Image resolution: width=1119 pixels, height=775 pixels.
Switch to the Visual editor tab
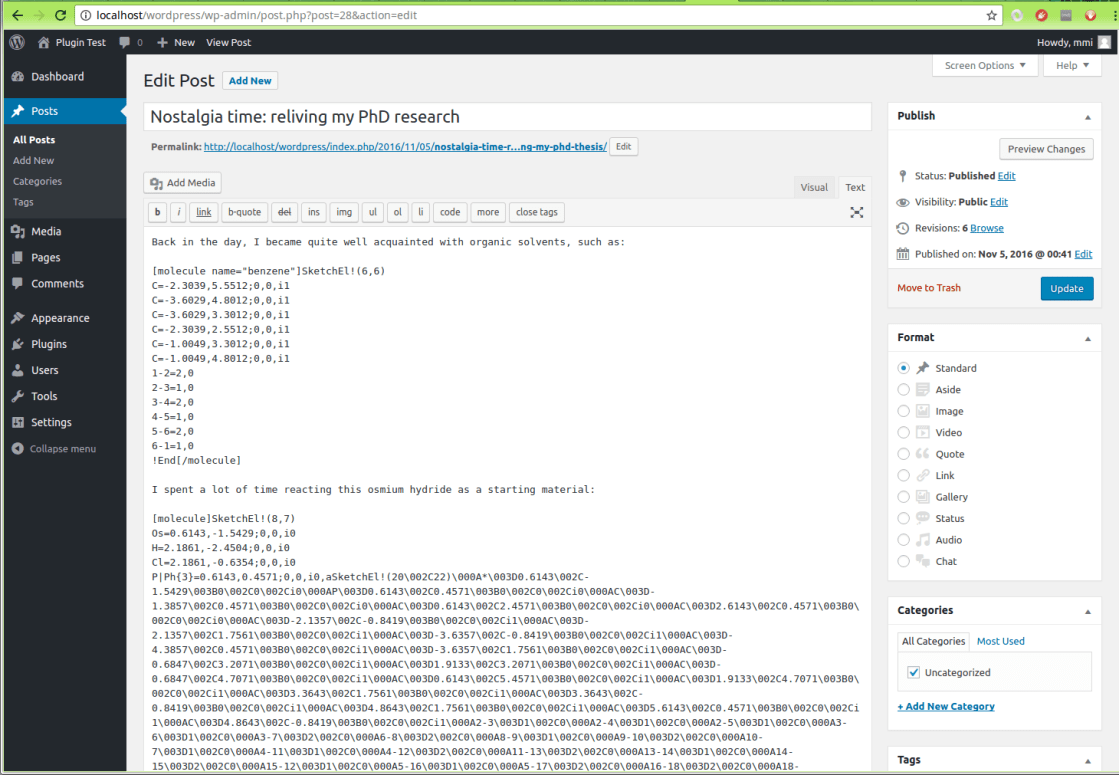tap(814, 187)
